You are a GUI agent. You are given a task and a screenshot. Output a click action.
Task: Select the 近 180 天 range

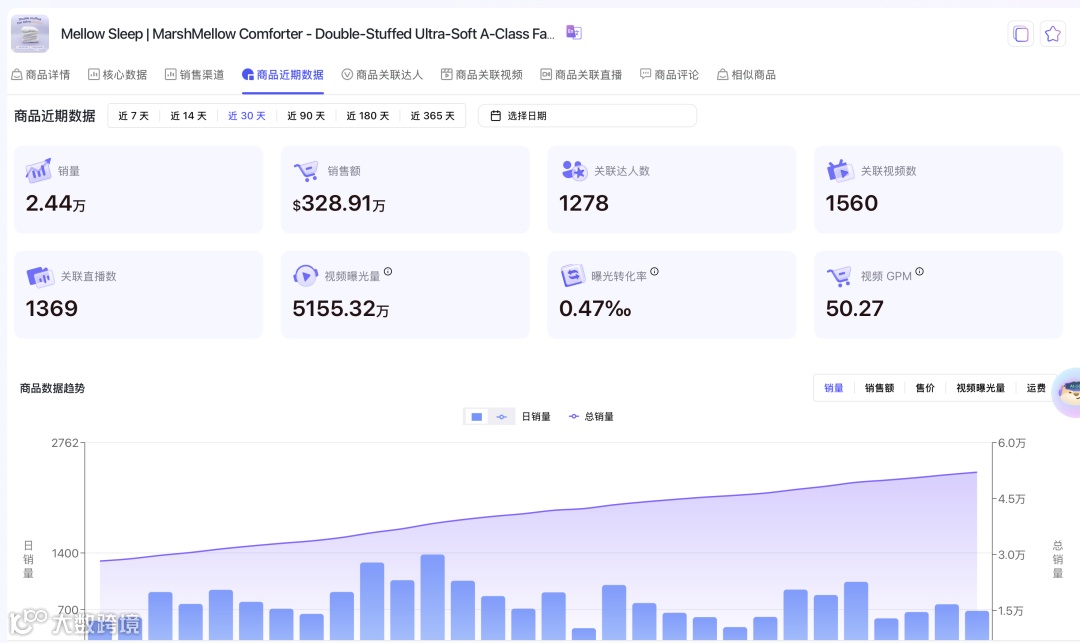click(367, 116)
